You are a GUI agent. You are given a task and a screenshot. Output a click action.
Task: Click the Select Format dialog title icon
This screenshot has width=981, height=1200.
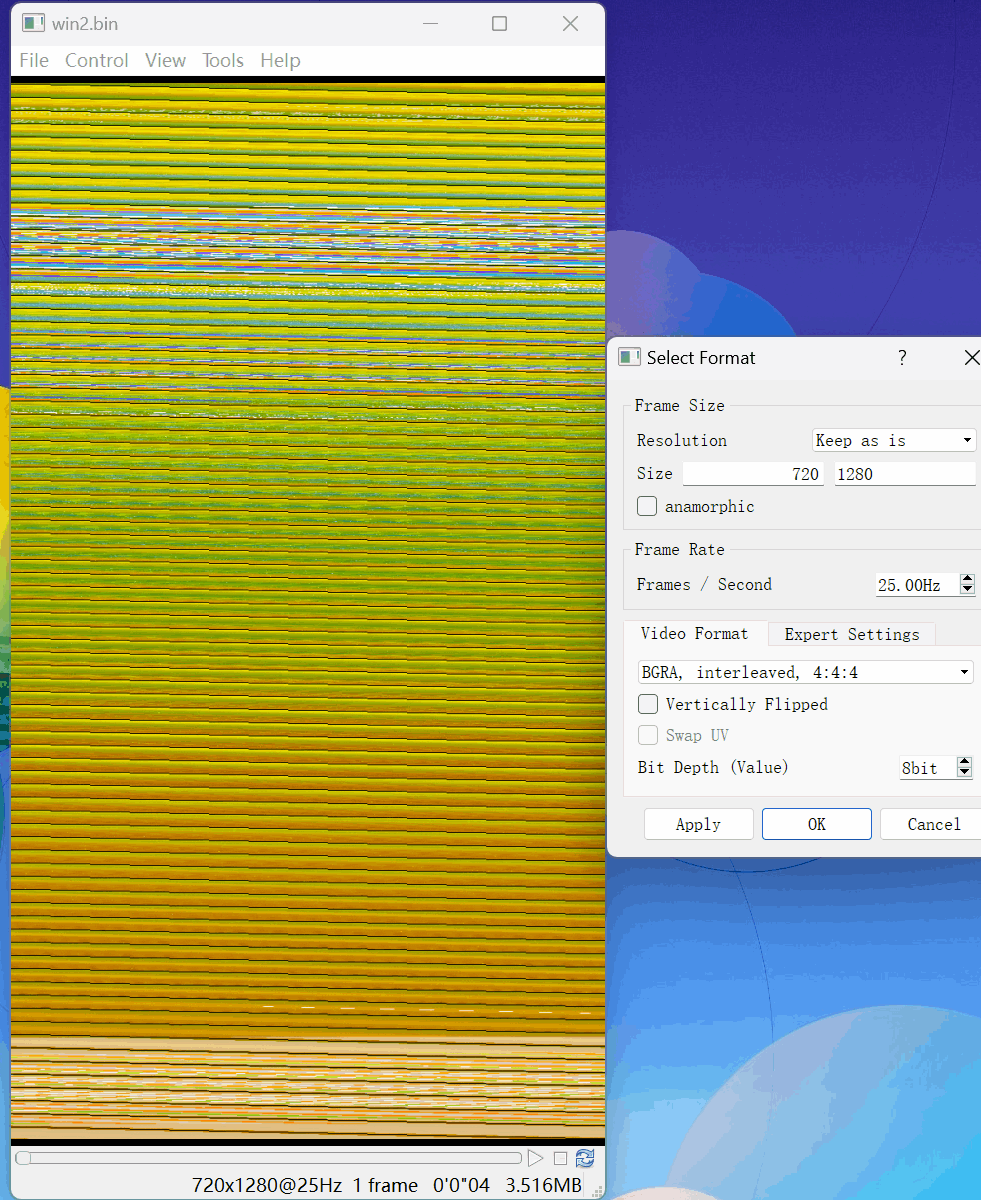tap(629, 357)
